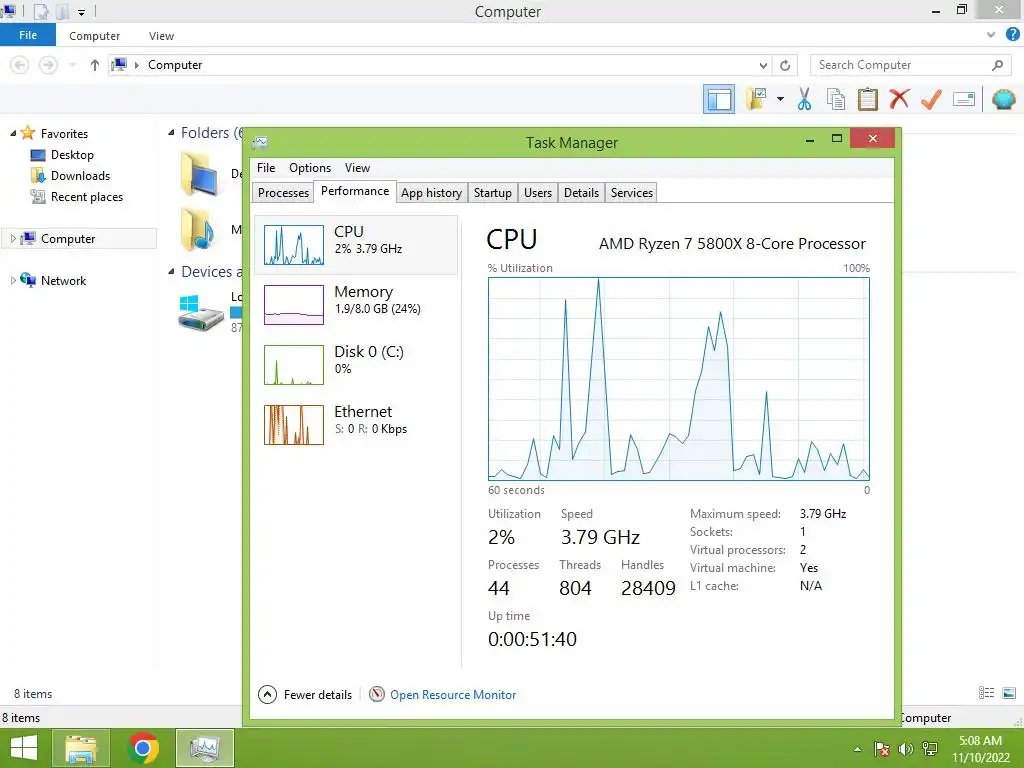The image size is (1024, 768).
Task: Open the Computer ribbon tab
Action: click(x=95, y=36)
